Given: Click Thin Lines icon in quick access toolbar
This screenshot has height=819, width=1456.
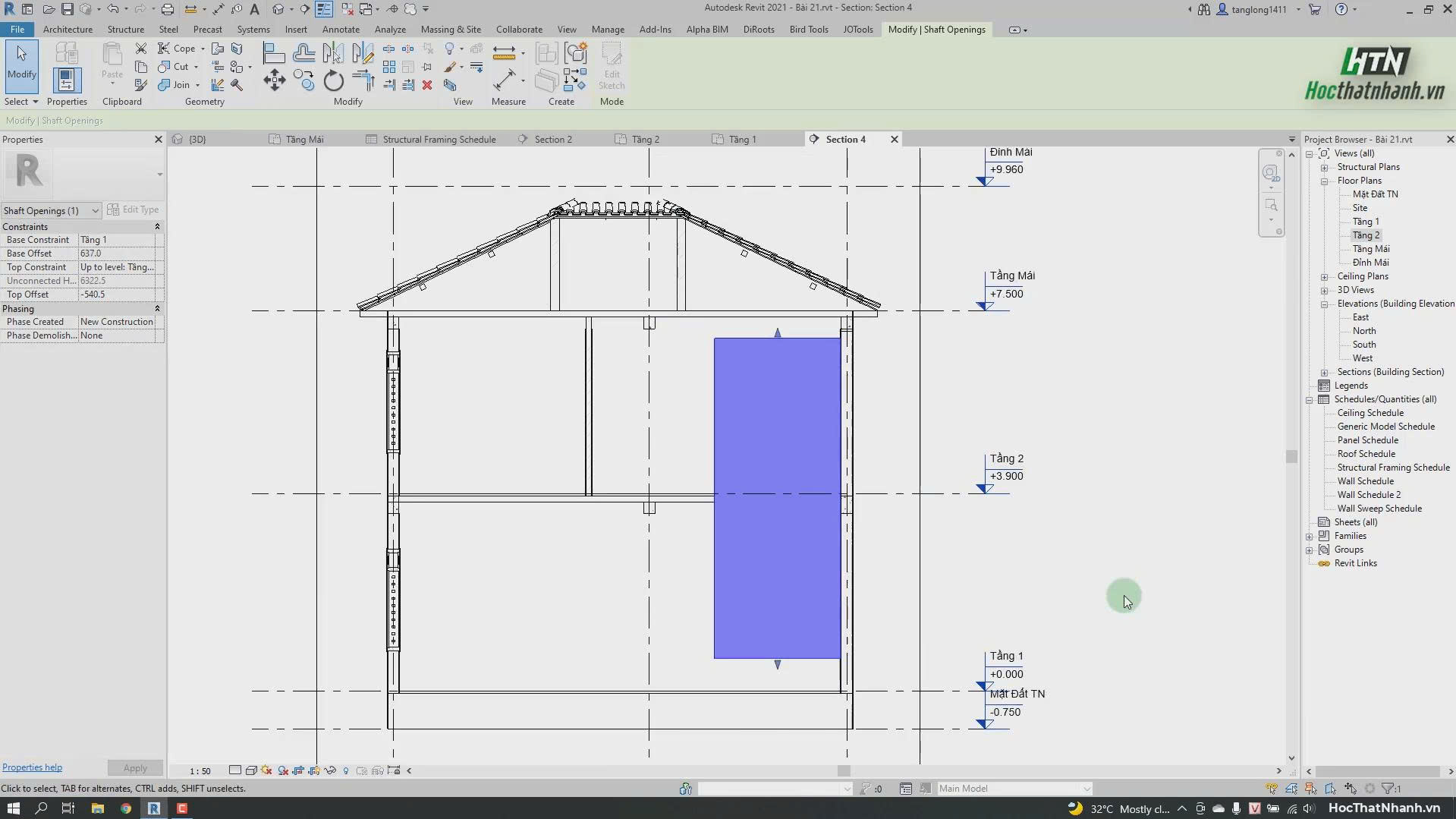Looking at the screenshot, I should point(323,9).
